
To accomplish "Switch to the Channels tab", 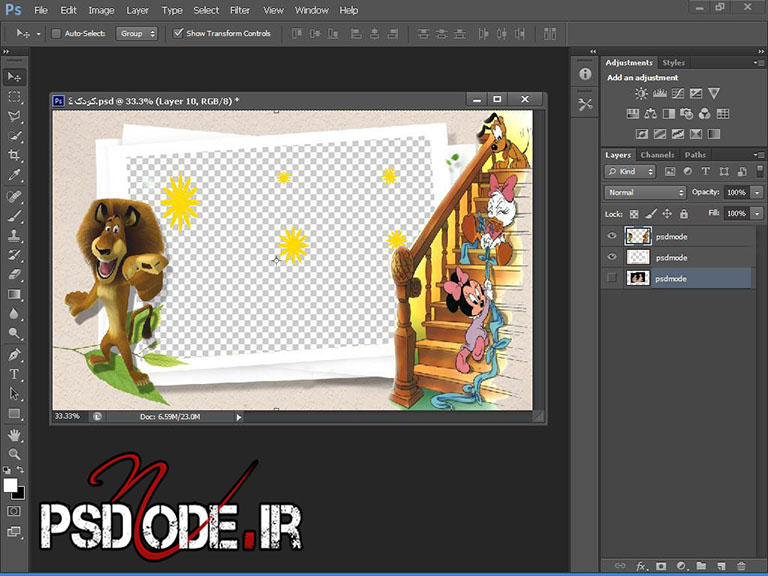I will point(657,155).
